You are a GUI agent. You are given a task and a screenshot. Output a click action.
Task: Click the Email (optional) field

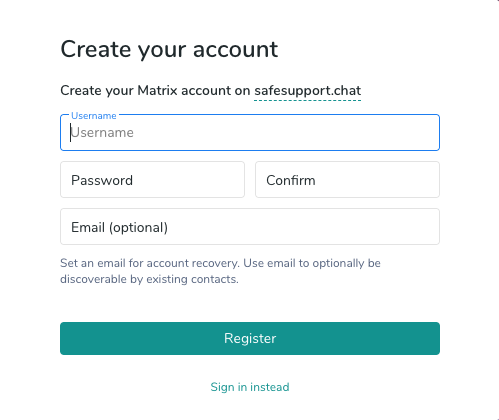(250, 227)
